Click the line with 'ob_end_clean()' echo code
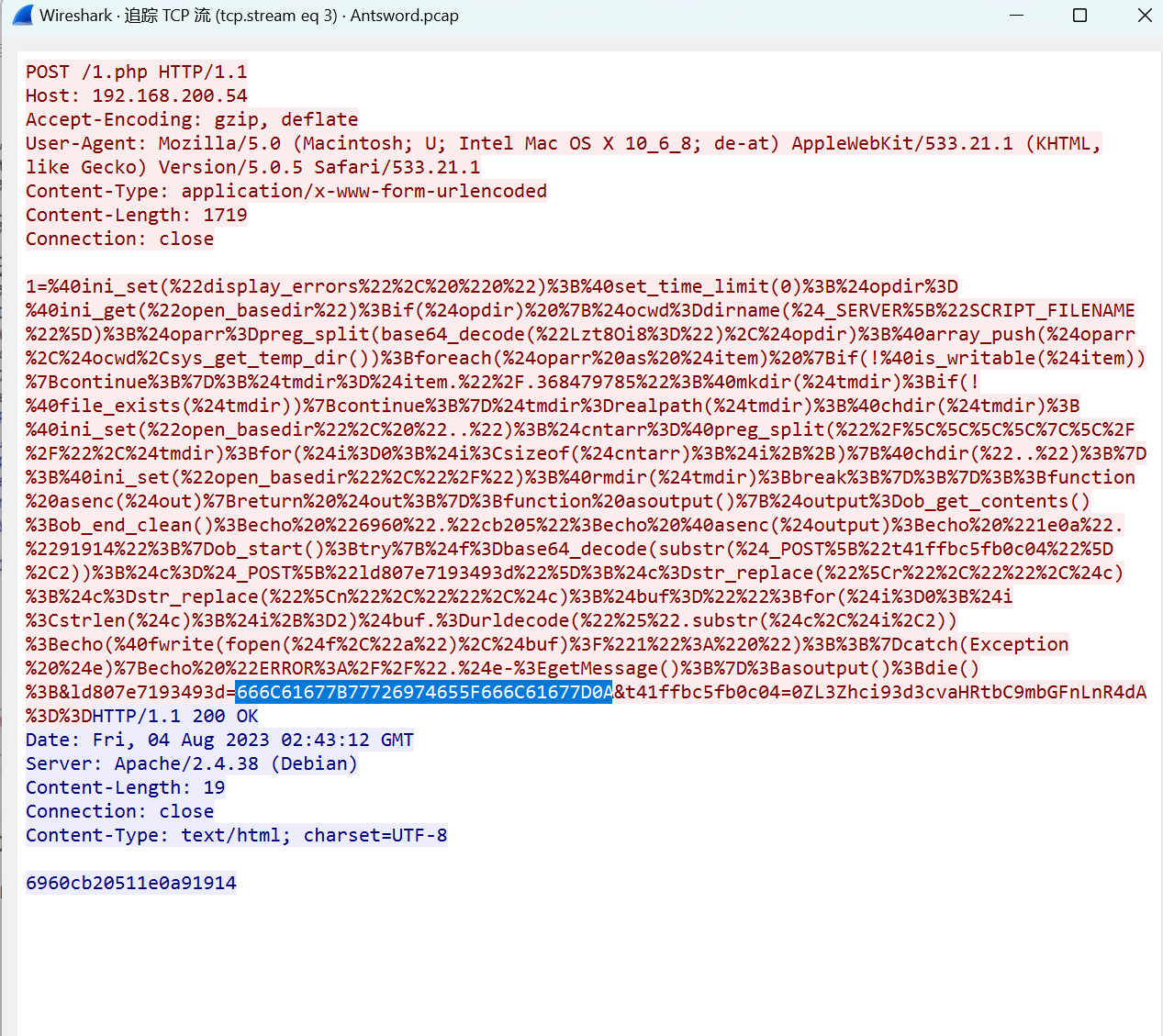The image size is (1163, 1036). (575, 525)
